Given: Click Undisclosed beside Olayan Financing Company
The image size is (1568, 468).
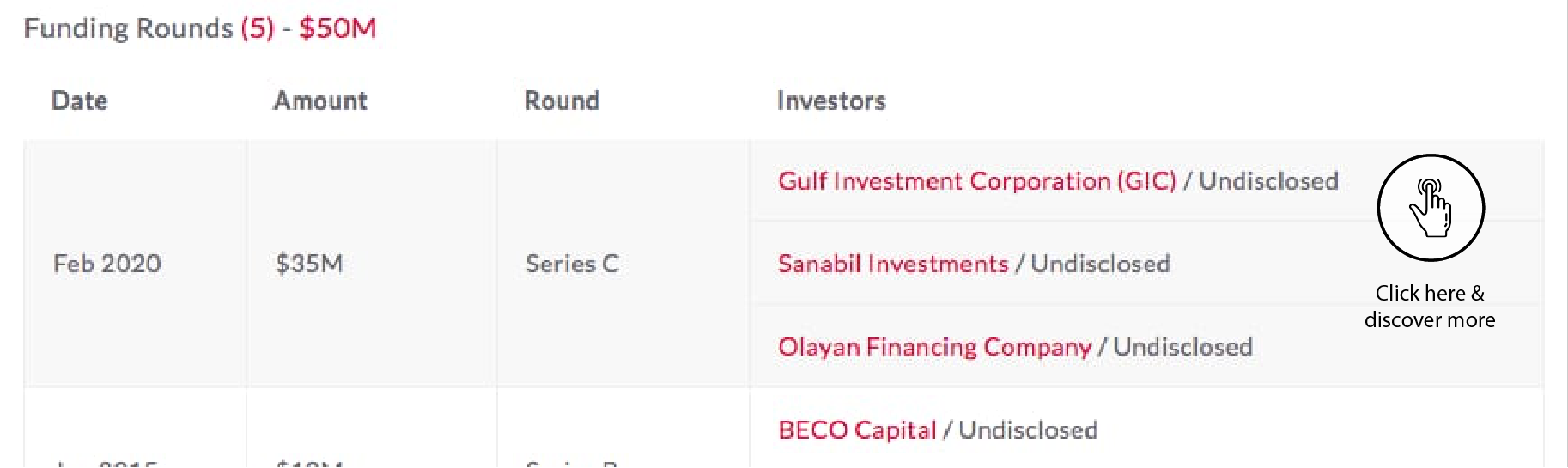Looking at the screenshot, I should (1183, 347).
